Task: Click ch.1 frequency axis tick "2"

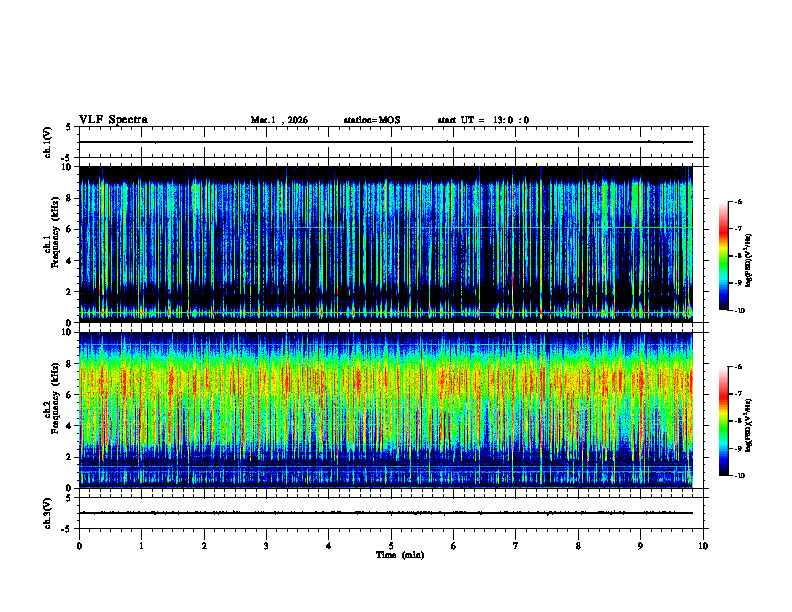Action: 69,292
